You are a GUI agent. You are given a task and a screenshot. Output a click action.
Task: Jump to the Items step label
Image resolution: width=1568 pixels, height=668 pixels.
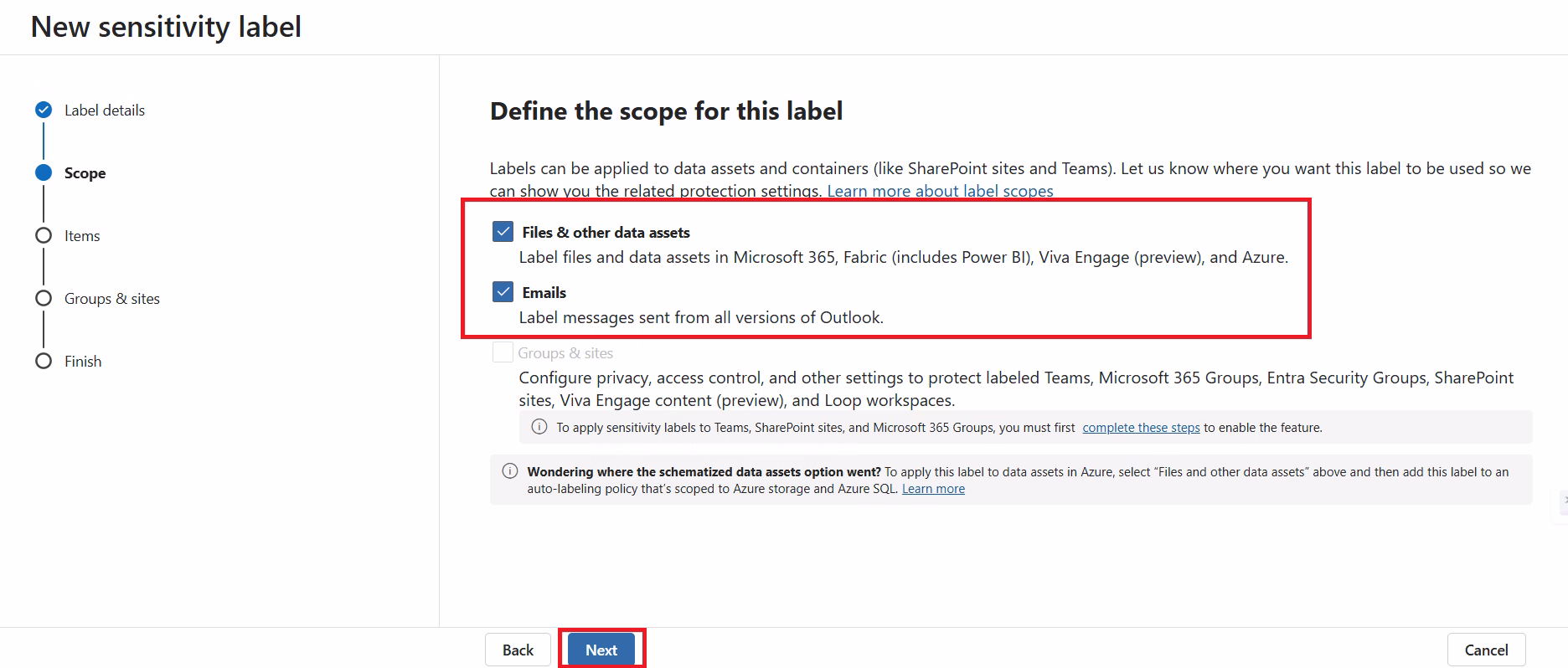point(82,235)
